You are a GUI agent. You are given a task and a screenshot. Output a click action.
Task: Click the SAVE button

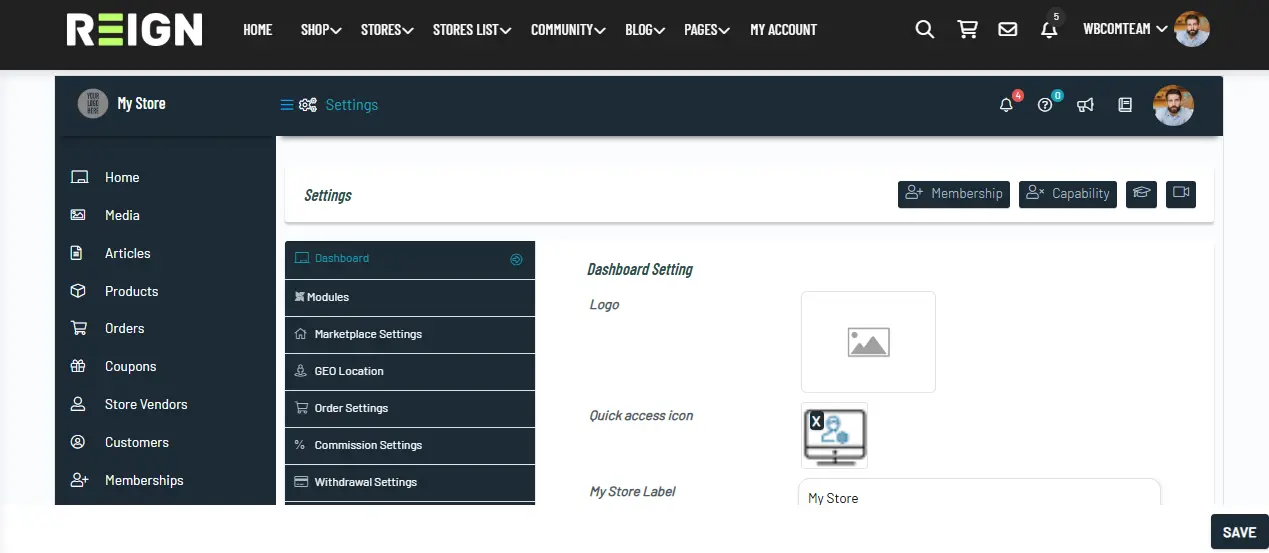pyautogui.click(x=1239, y=532)
